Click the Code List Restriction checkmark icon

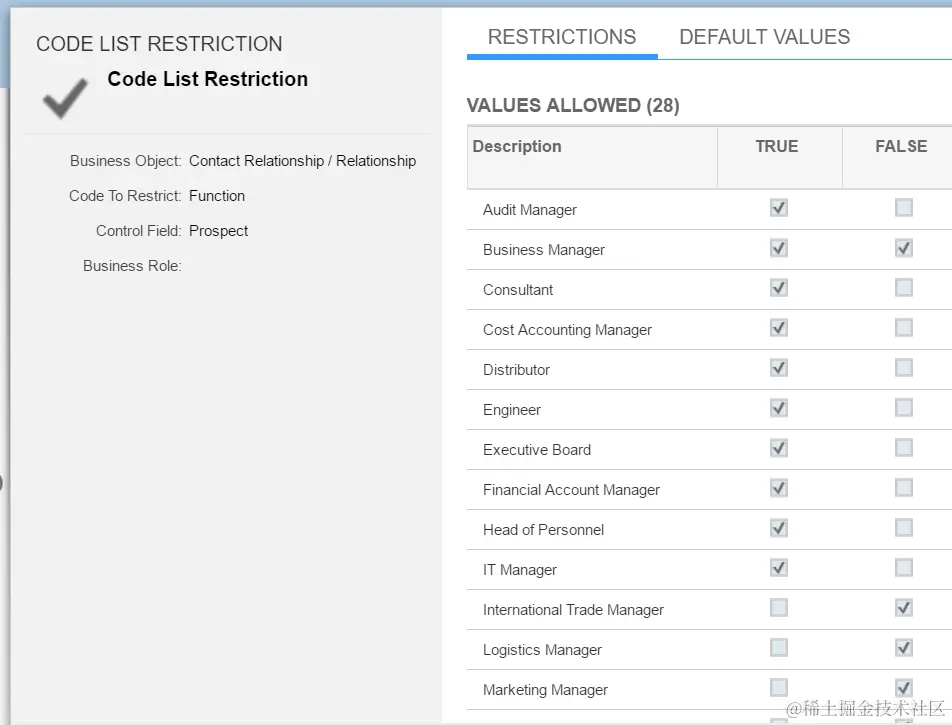tap(65, 97)
